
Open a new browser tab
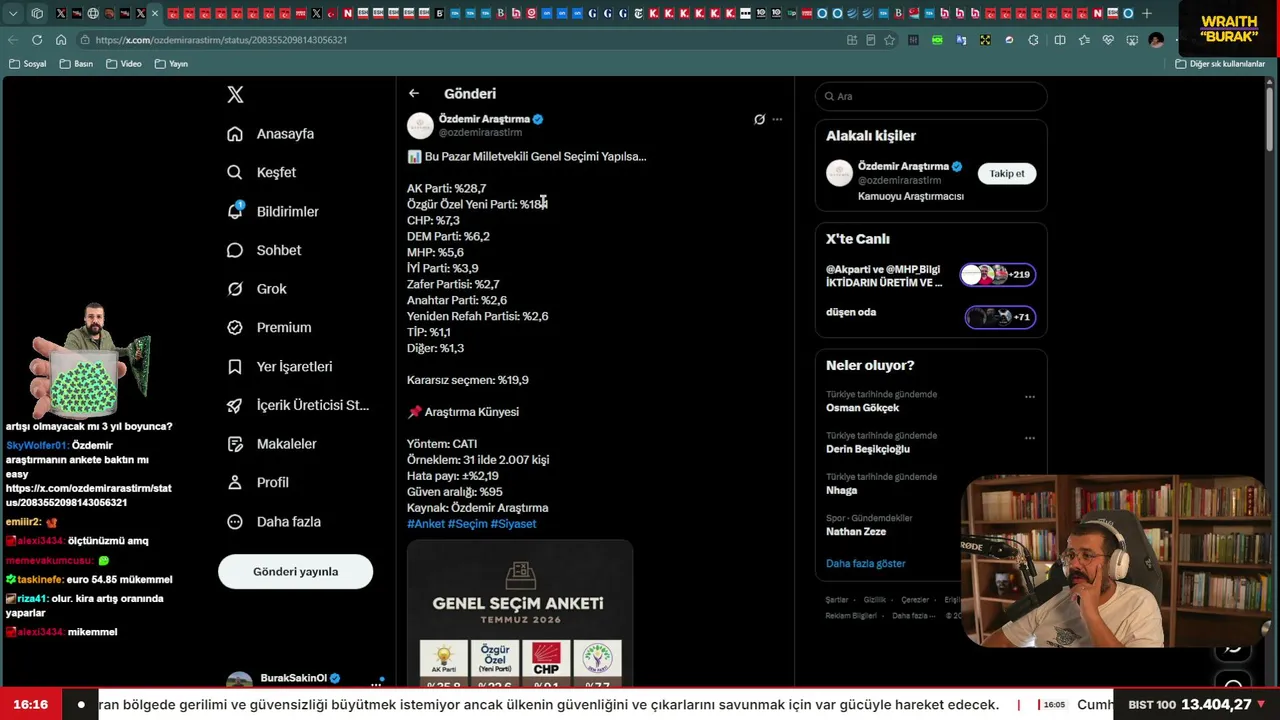[x=1147, y=14]
